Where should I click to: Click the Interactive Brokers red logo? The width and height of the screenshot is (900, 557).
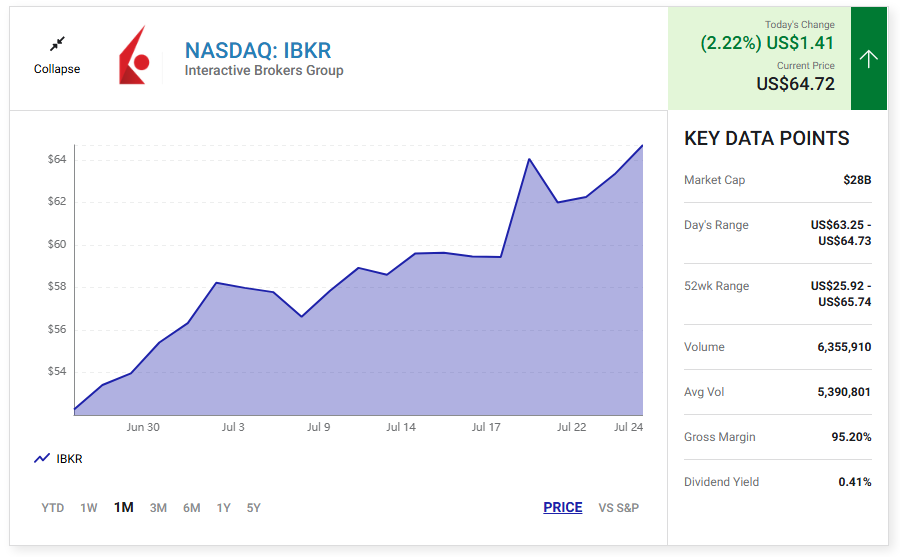[134, 56]
